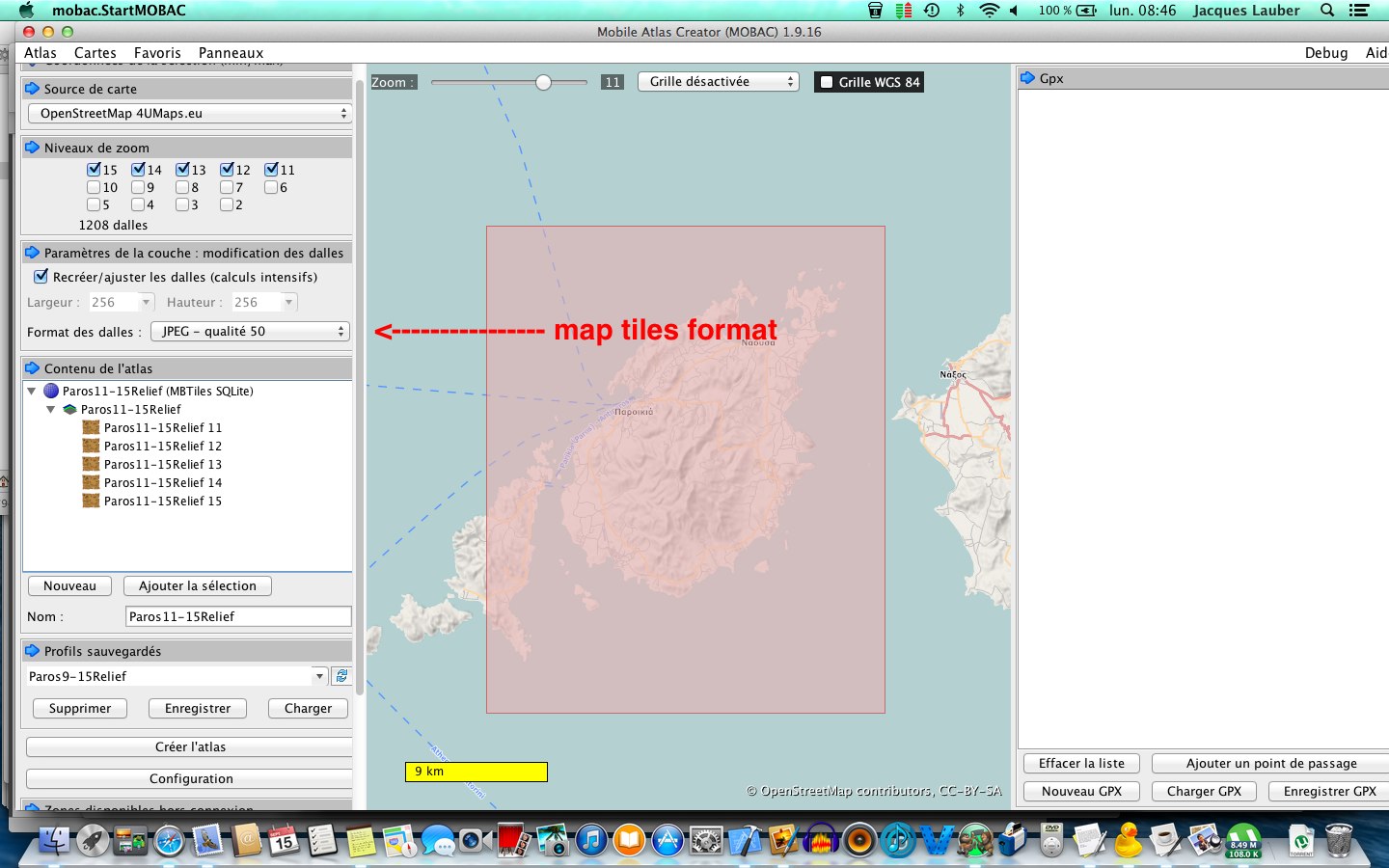This screenshot has height=868, width=1389.
Task: Click the layer icon of Paros11-15Relief
Action: (69, 409)
